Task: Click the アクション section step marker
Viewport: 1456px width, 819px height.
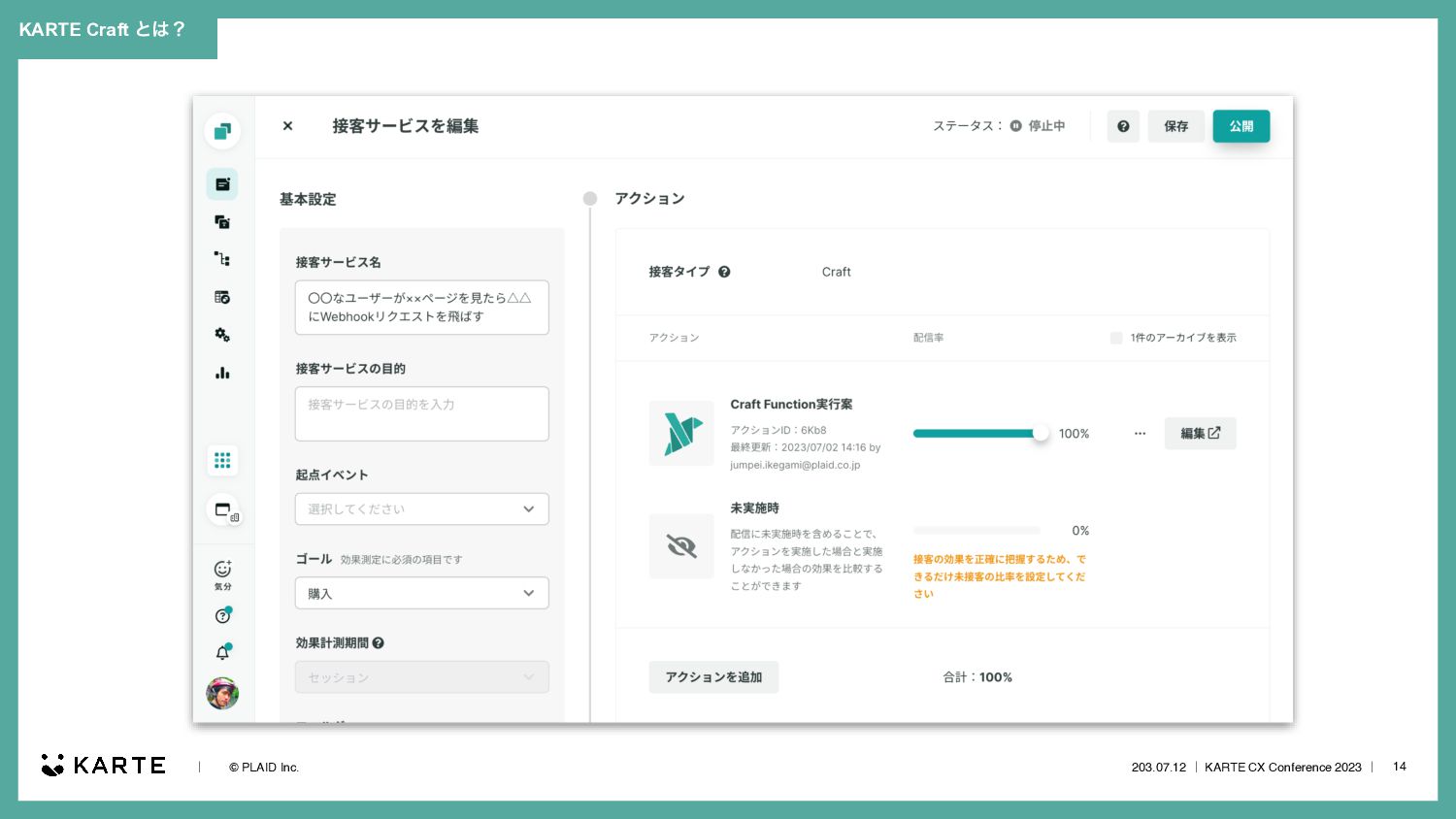Action: click(590, 199)
